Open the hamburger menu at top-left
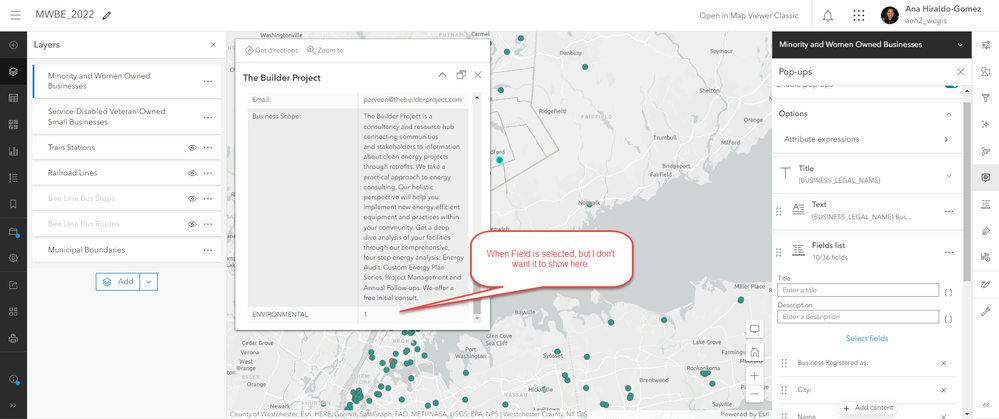This screenshot has width=999, height=419. click(16, 15)
